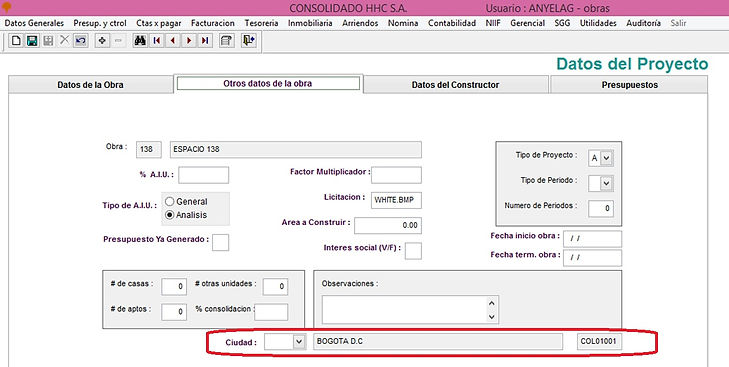Click the exit door icon in toolbar
The image size is (729, 367).
click(x=249, y=40)
